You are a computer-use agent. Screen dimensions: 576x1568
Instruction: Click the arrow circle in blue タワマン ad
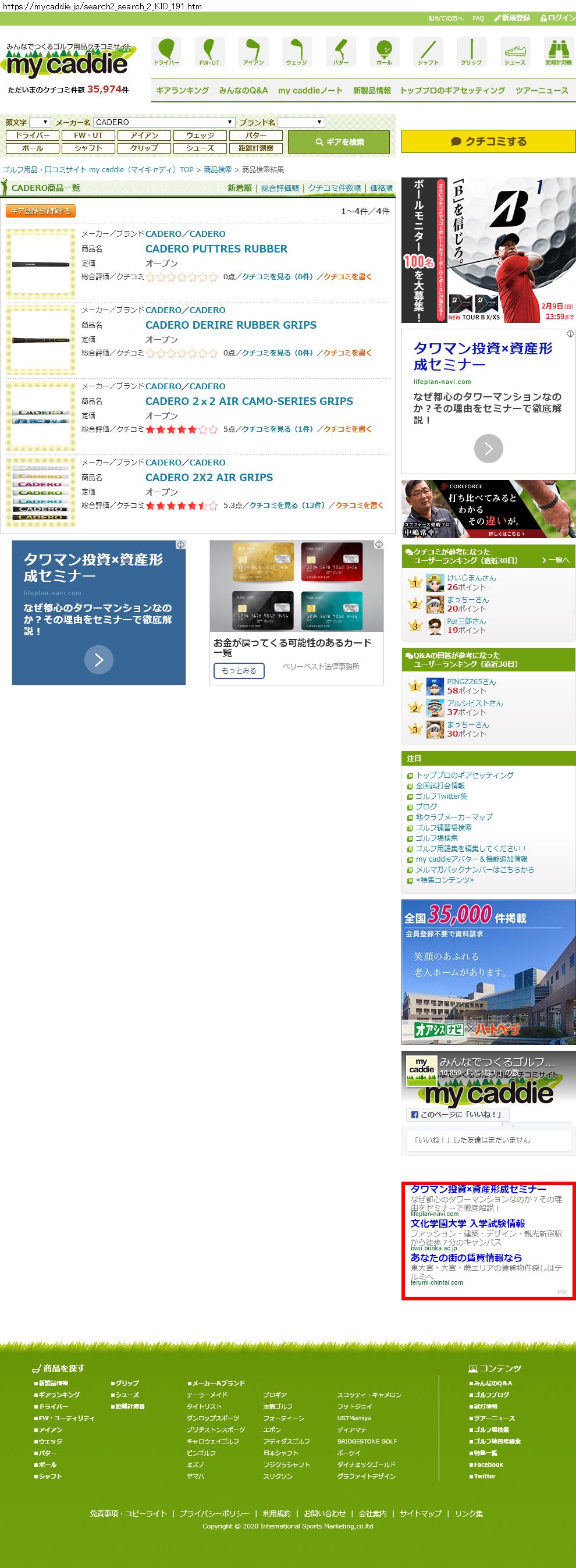(x=99, y=659)
